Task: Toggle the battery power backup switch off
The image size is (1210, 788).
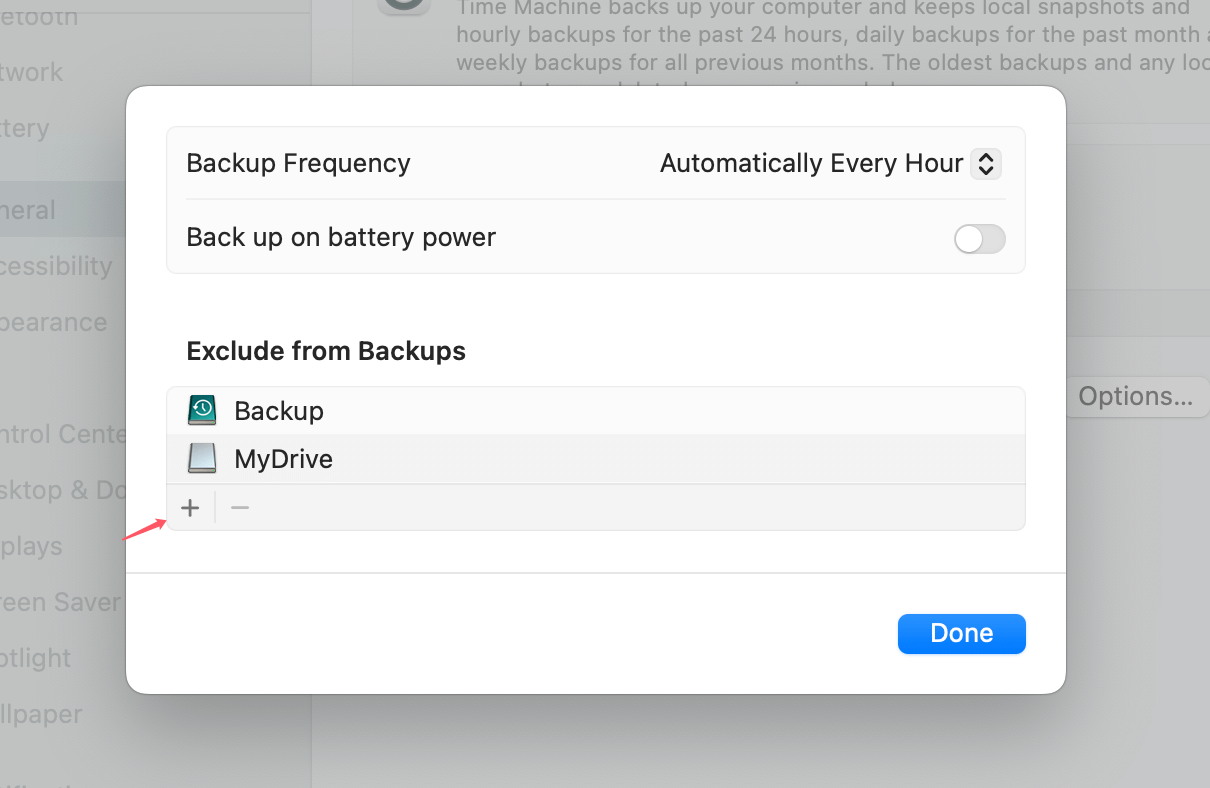Action: [979, 239]
